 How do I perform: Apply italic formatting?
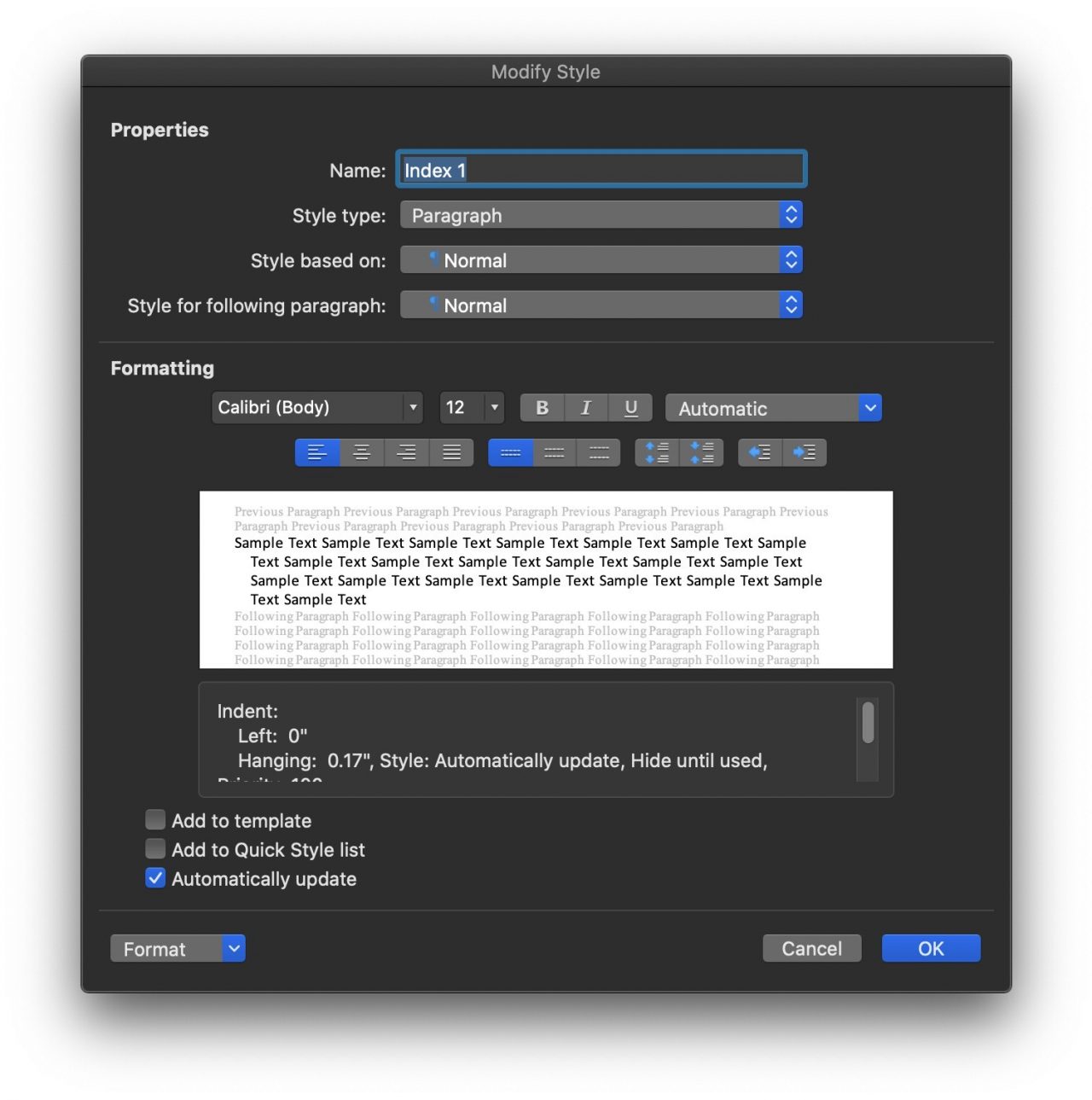click(x=586, y=408)
